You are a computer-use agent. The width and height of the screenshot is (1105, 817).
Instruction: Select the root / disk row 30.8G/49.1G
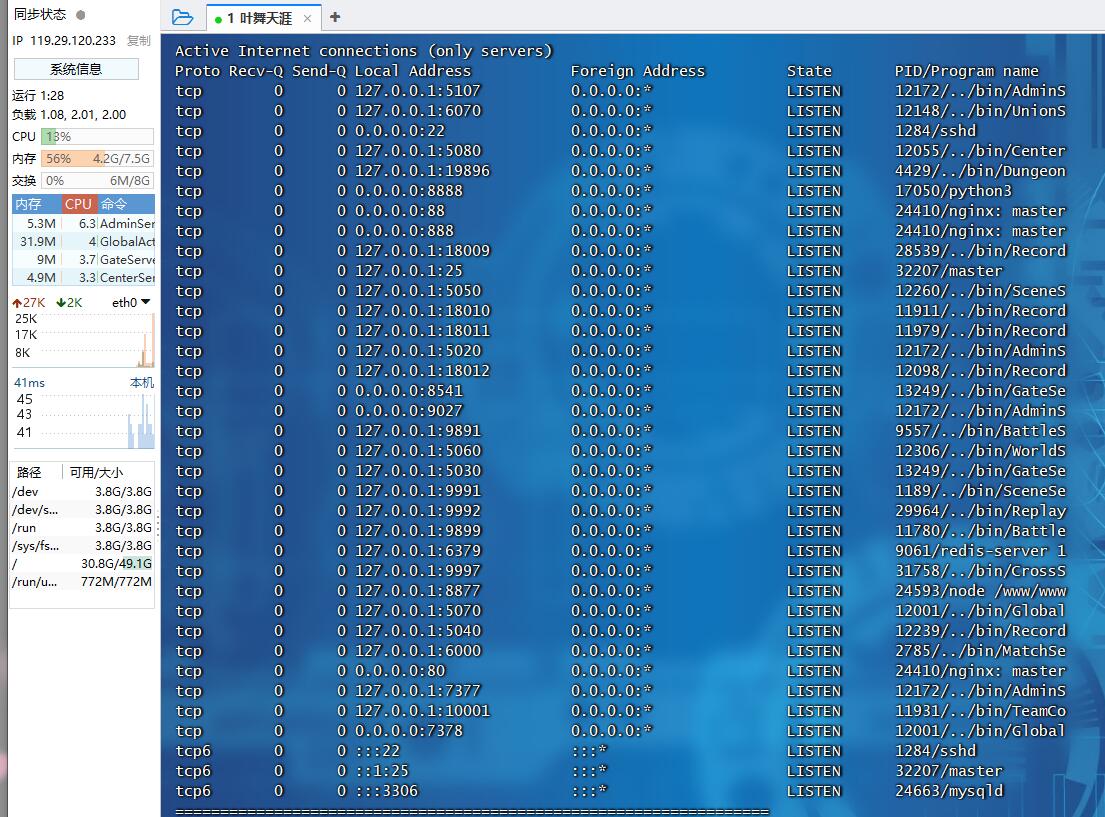pos(82,564)
